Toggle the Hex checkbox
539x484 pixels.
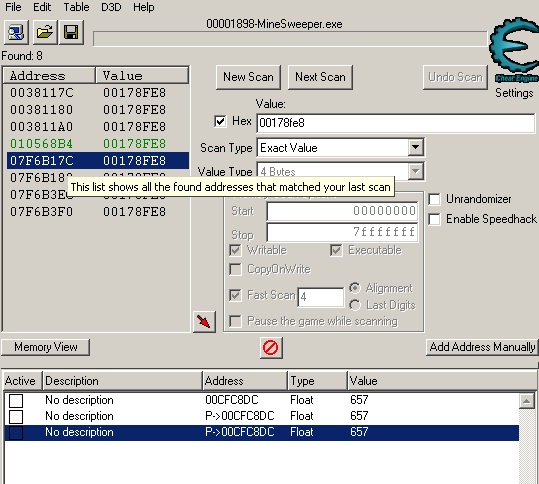coord(220,121)
